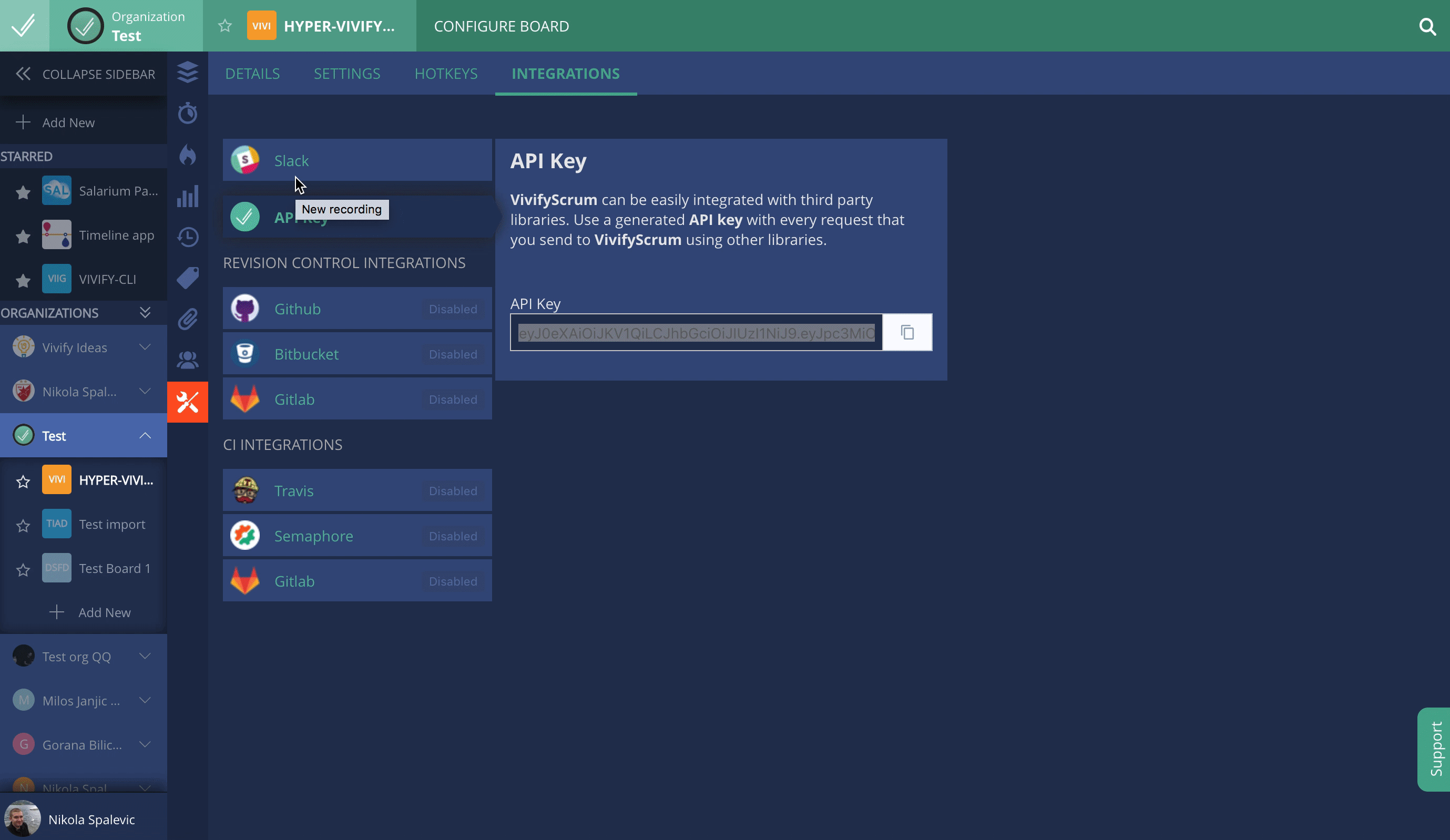Open the label tag icon

coord(188,278)
